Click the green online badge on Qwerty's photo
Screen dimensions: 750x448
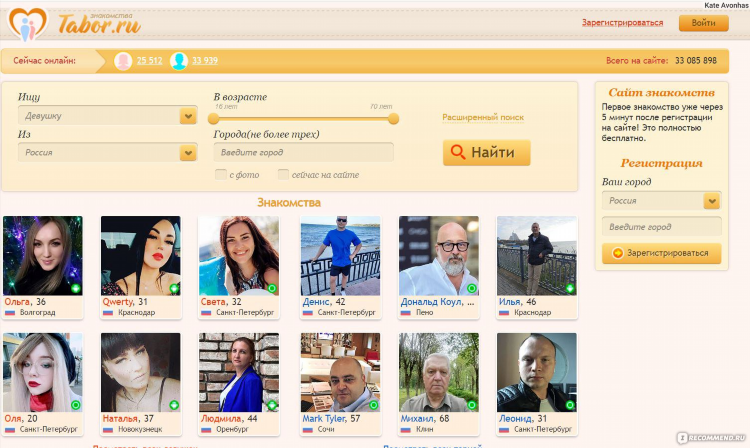tap(174, 288)
